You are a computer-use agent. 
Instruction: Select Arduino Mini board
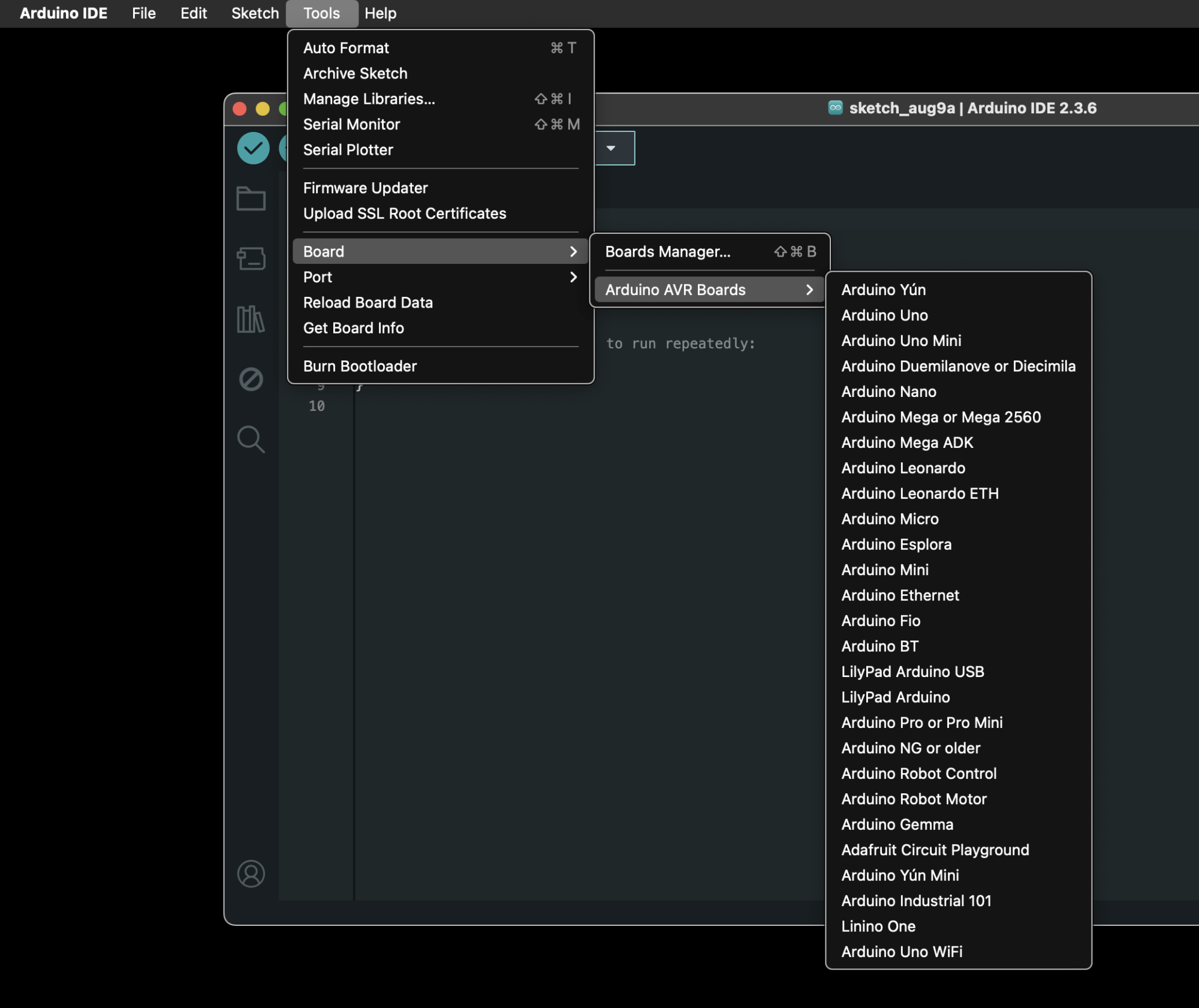pos(958,570)
